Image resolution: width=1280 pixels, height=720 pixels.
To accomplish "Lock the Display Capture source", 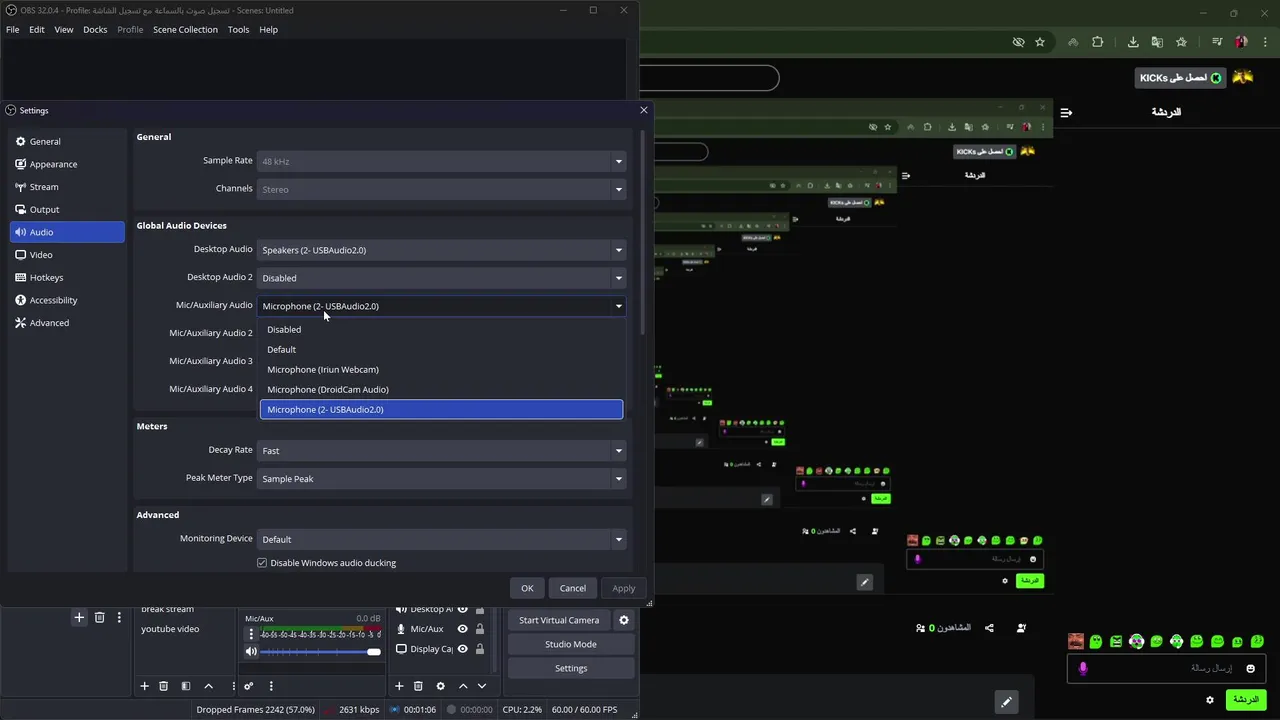I will click(480, 649).
